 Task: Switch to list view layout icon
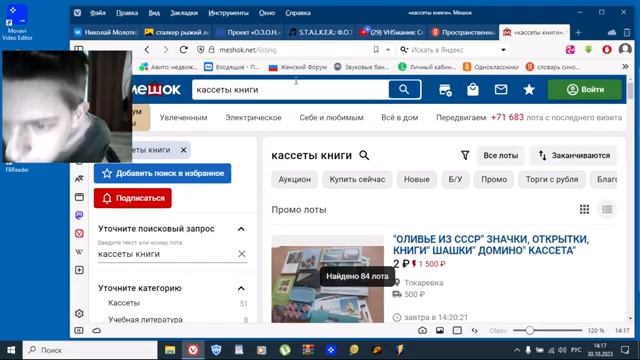click(607, 209)
